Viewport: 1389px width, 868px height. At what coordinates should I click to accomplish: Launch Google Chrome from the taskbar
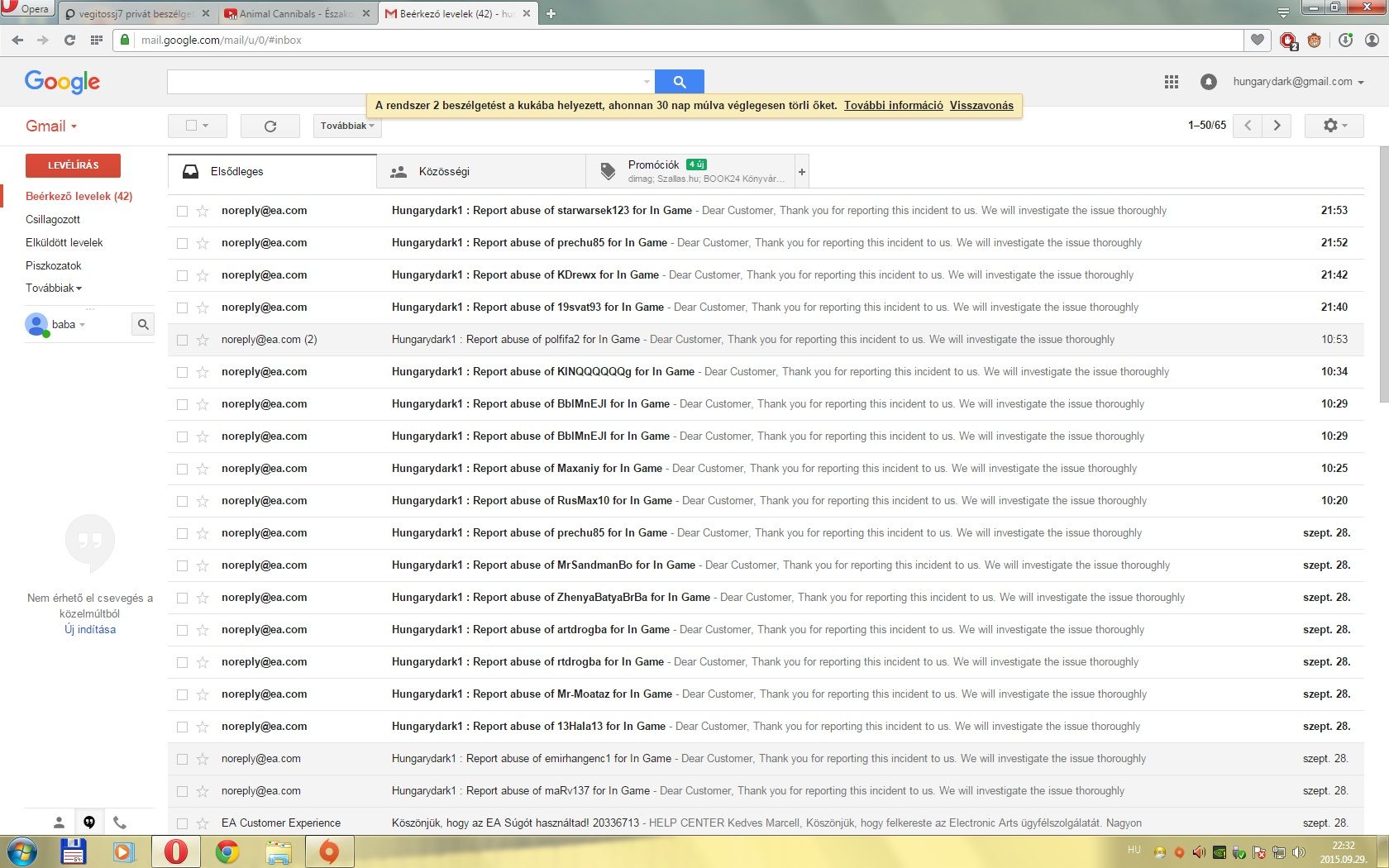point(227,851)
